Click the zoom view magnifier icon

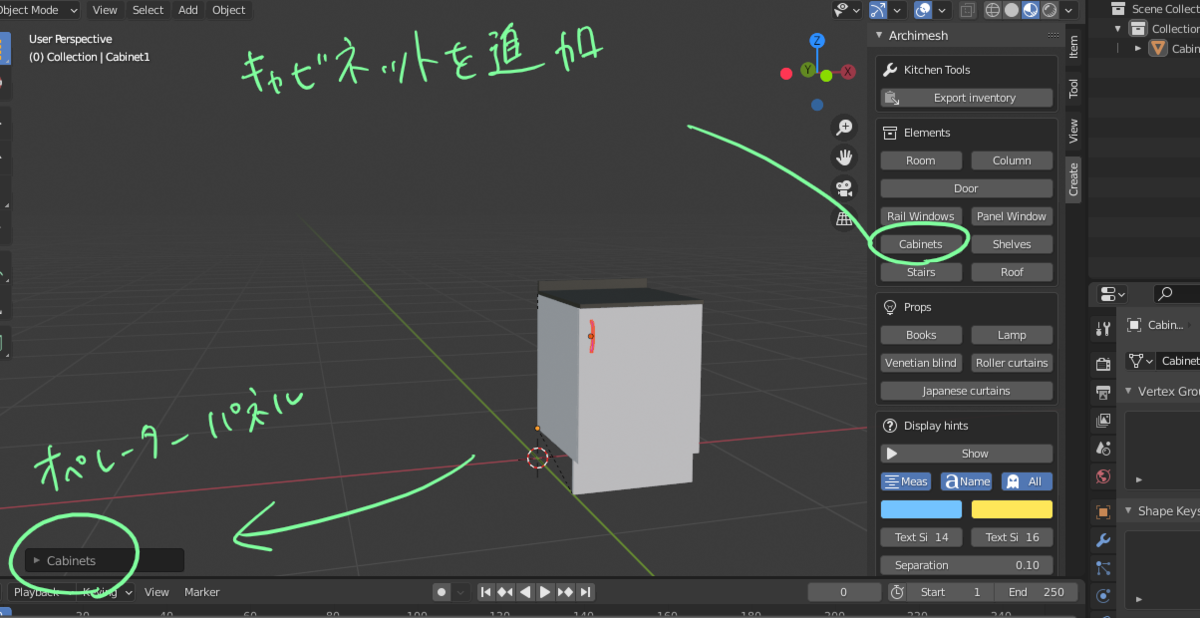845,127
